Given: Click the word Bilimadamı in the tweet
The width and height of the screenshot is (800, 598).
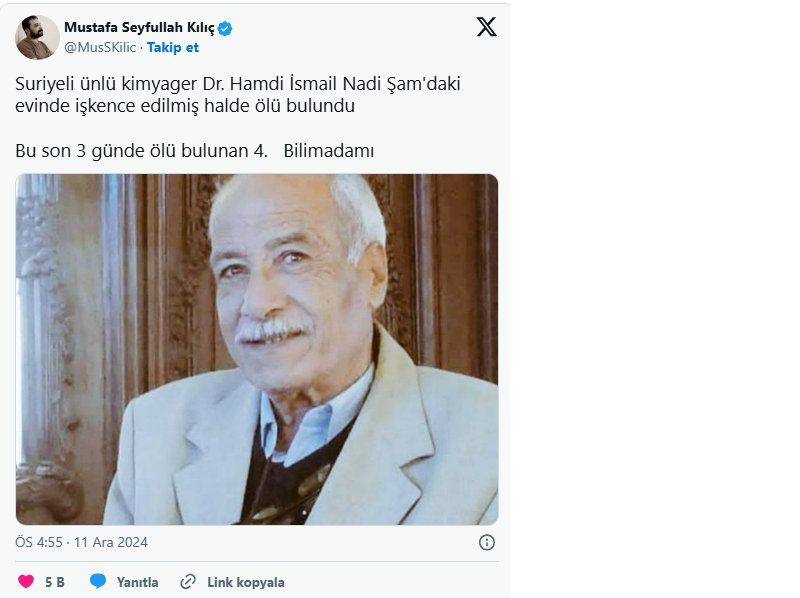Looking at the screenshot, I should coord(328,151).
